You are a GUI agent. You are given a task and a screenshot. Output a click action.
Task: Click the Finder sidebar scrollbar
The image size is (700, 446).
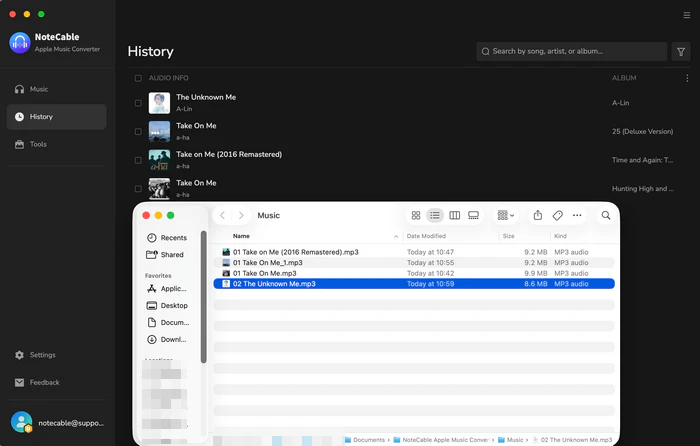[204, 297]
